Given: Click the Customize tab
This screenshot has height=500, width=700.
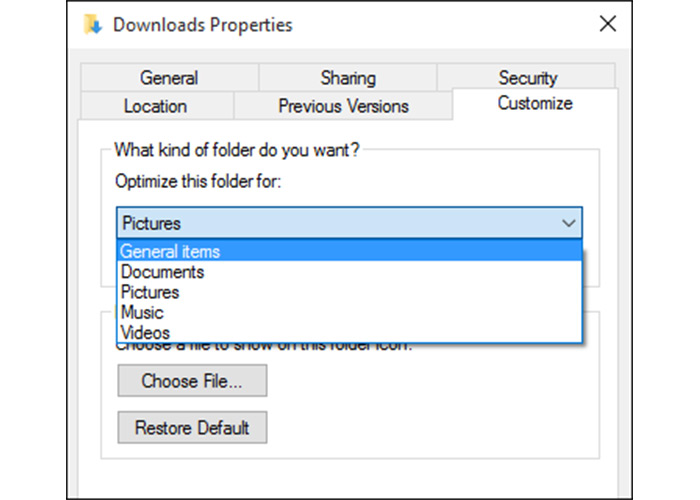Looking at the screenshot, I should click(535, 104).
